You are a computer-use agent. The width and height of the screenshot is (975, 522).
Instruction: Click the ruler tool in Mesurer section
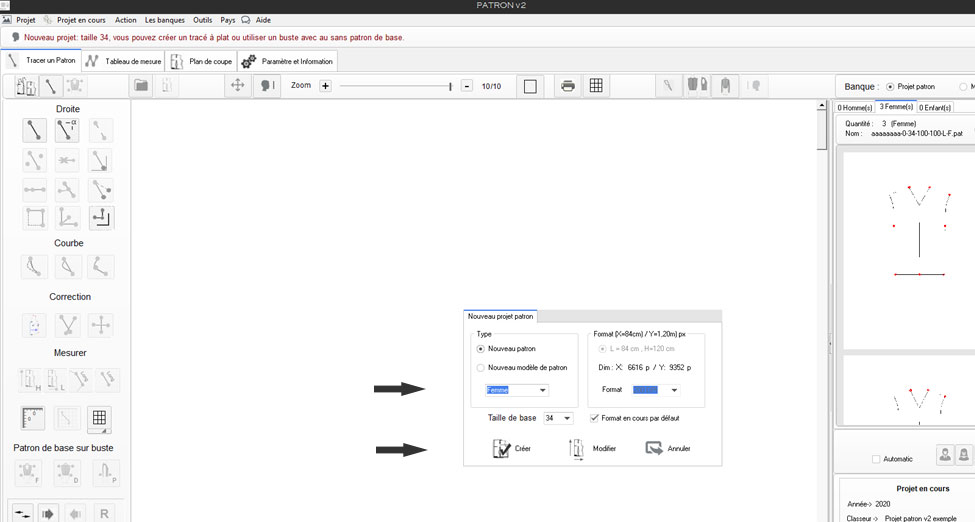pyautogui.click(x=35, y=419)
